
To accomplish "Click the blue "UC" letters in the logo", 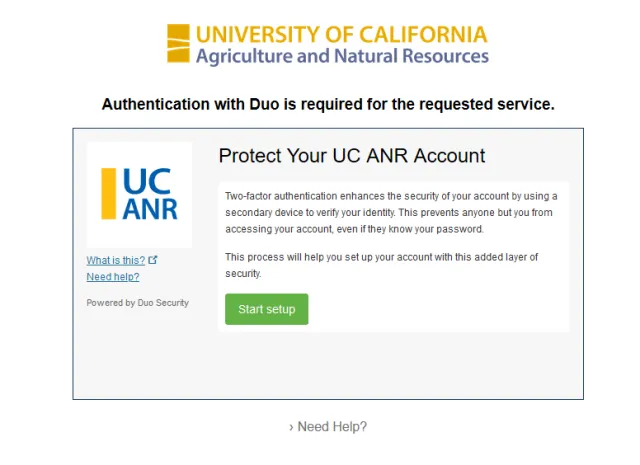I will [147, 181].
